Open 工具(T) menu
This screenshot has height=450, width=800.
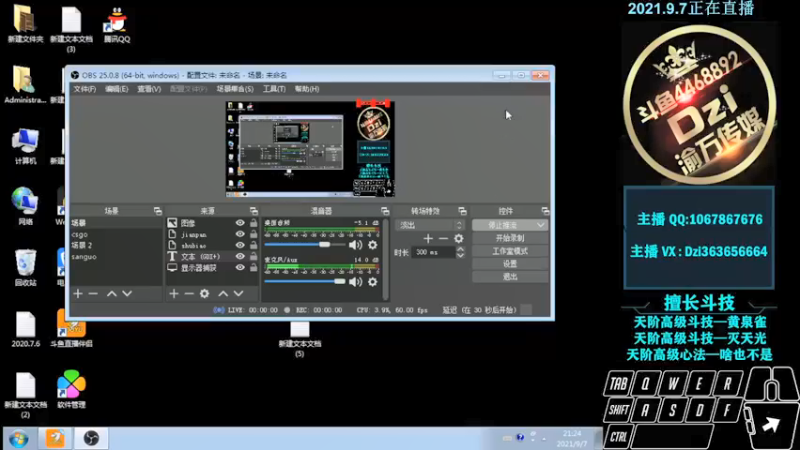274,89
